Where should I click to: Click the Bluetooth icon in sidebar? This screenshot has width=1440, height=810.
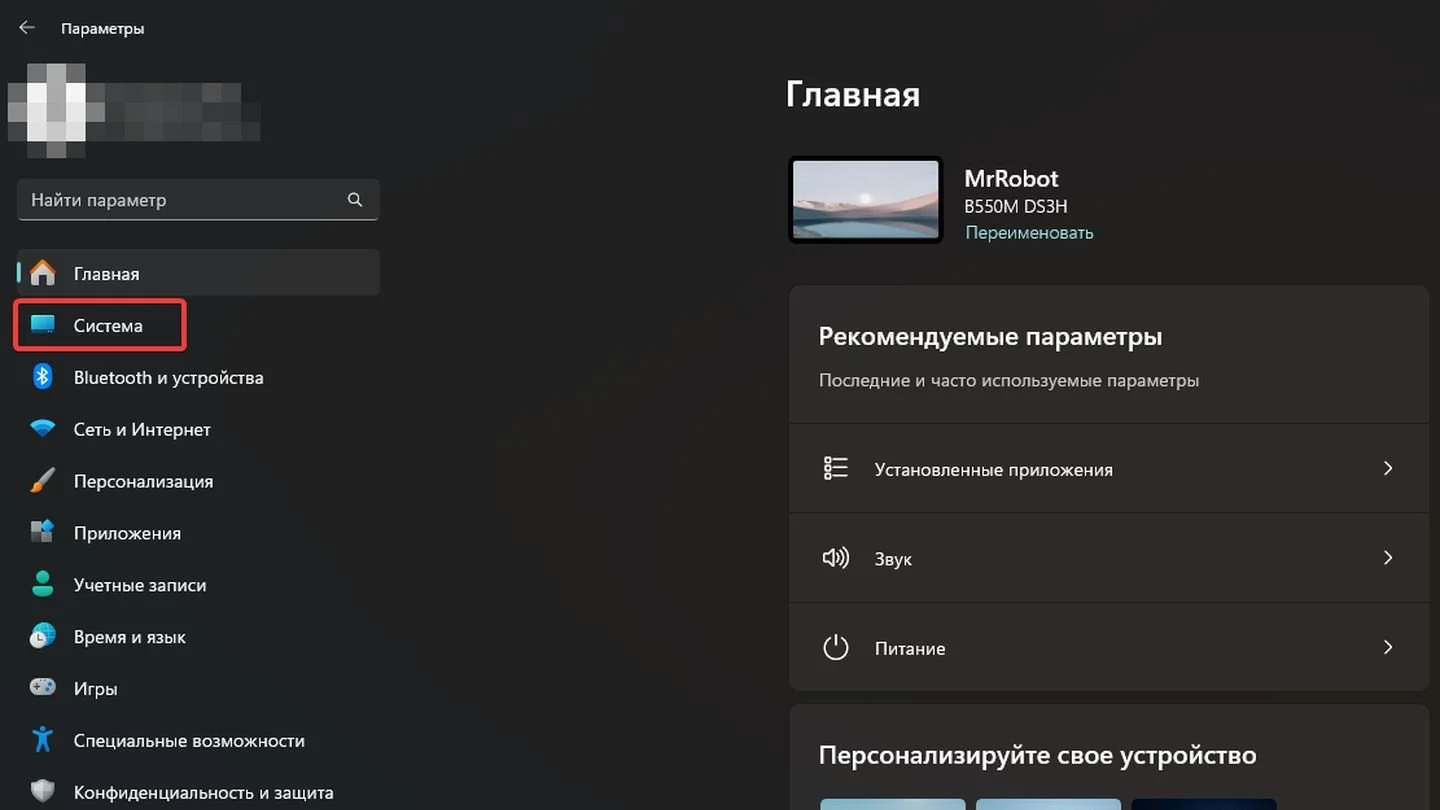(42, 377)
